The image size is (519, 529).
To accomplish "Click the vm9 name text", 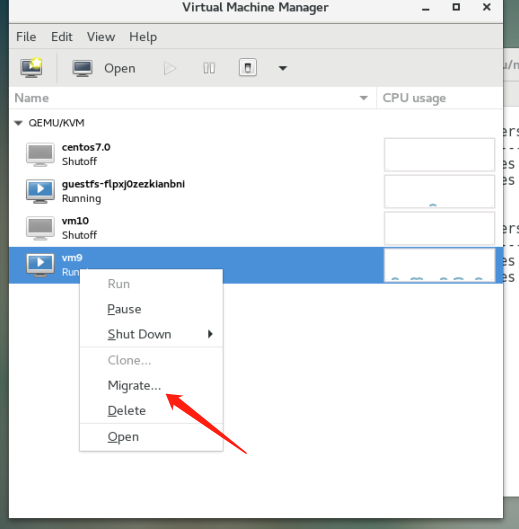I will click(x=72, y=258).
